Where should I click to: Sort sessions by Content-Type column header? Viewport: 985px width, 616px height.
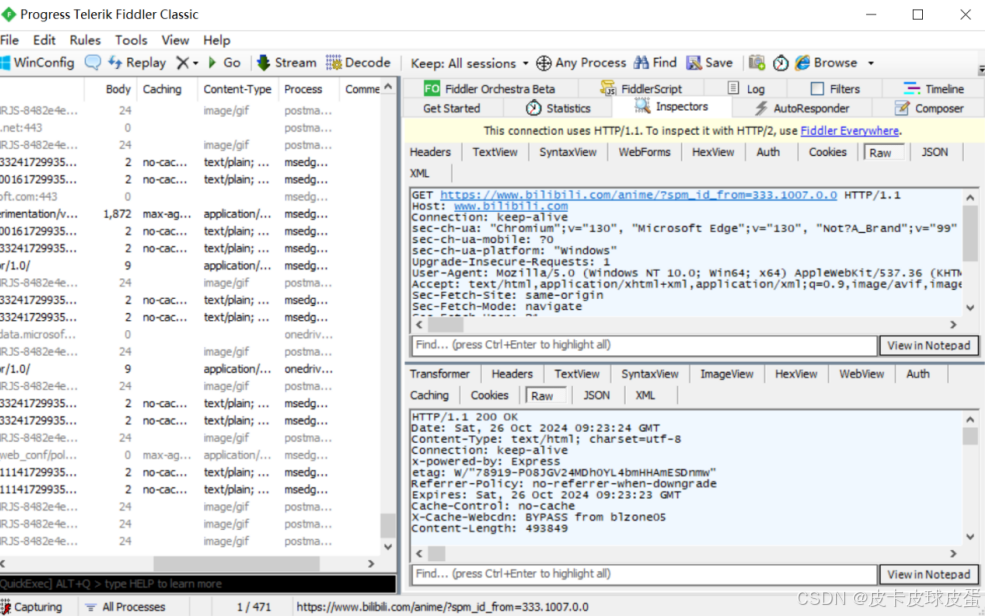(237, 89)
